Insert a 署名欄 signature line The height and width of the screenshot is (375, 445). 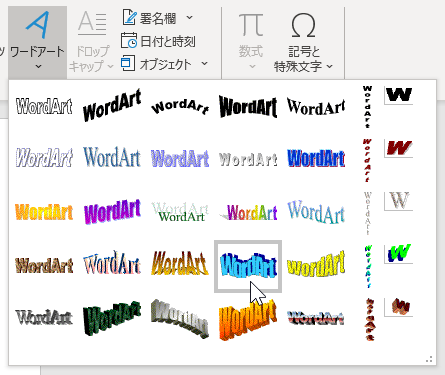[x=150, y=18]
